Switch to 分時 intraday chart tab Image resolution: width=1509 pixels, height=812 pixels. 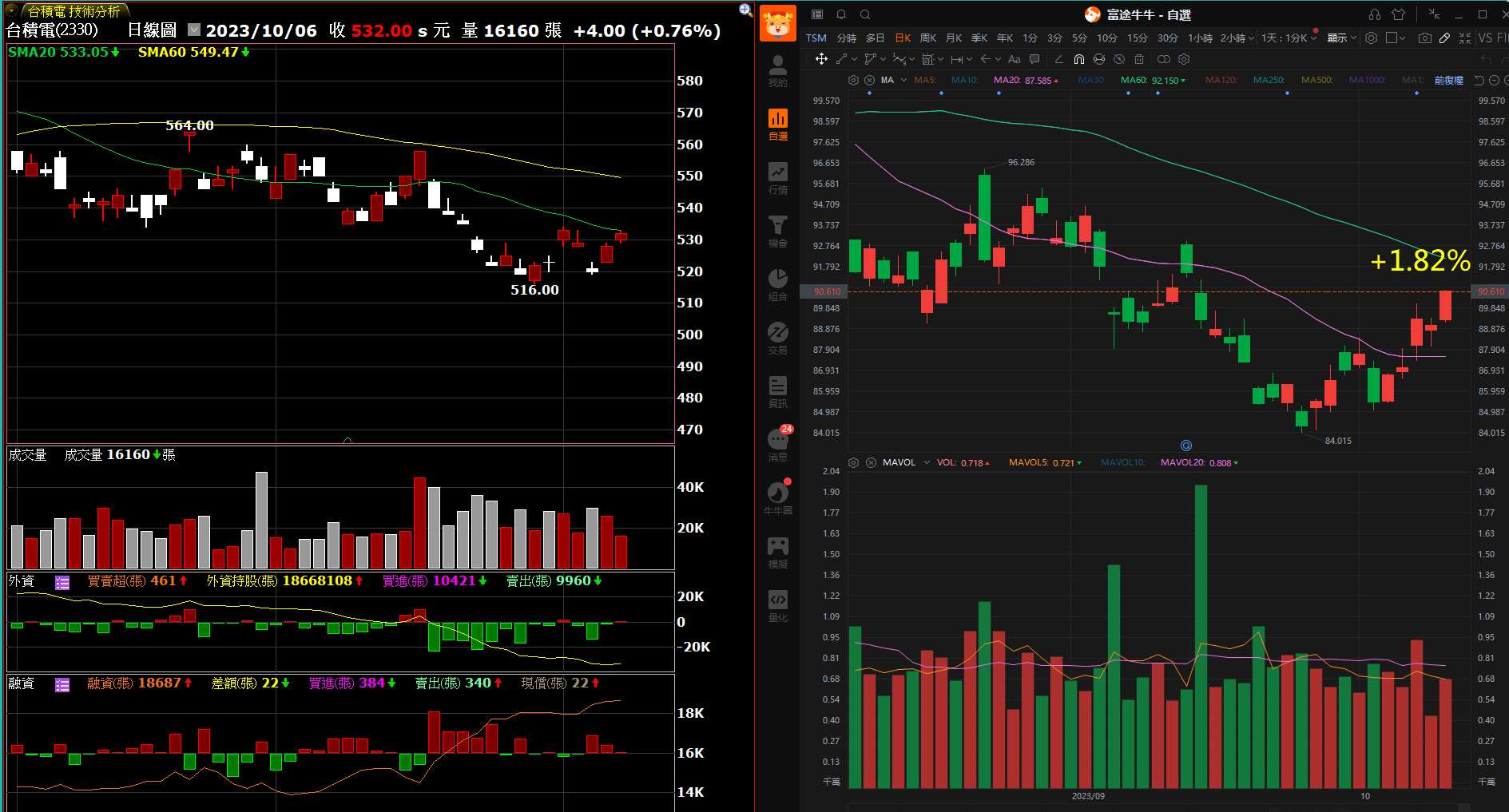846,38
